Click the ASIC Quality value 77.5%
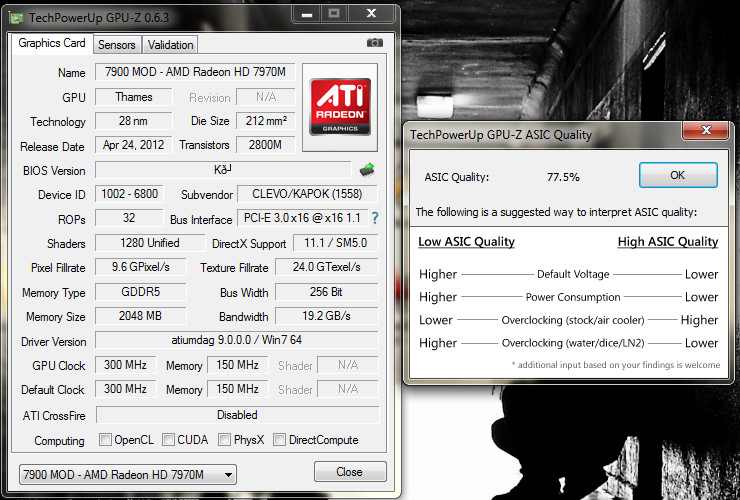This screenshot has height=500, width=740. coord(563,177)
